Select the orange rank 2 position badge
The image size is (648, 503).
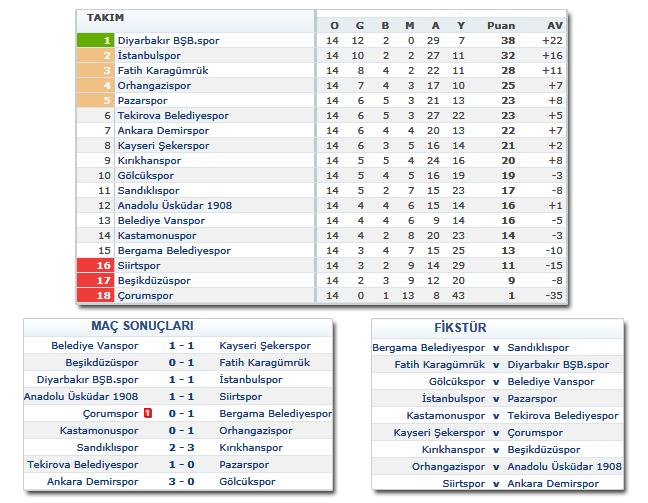[95, 56]
